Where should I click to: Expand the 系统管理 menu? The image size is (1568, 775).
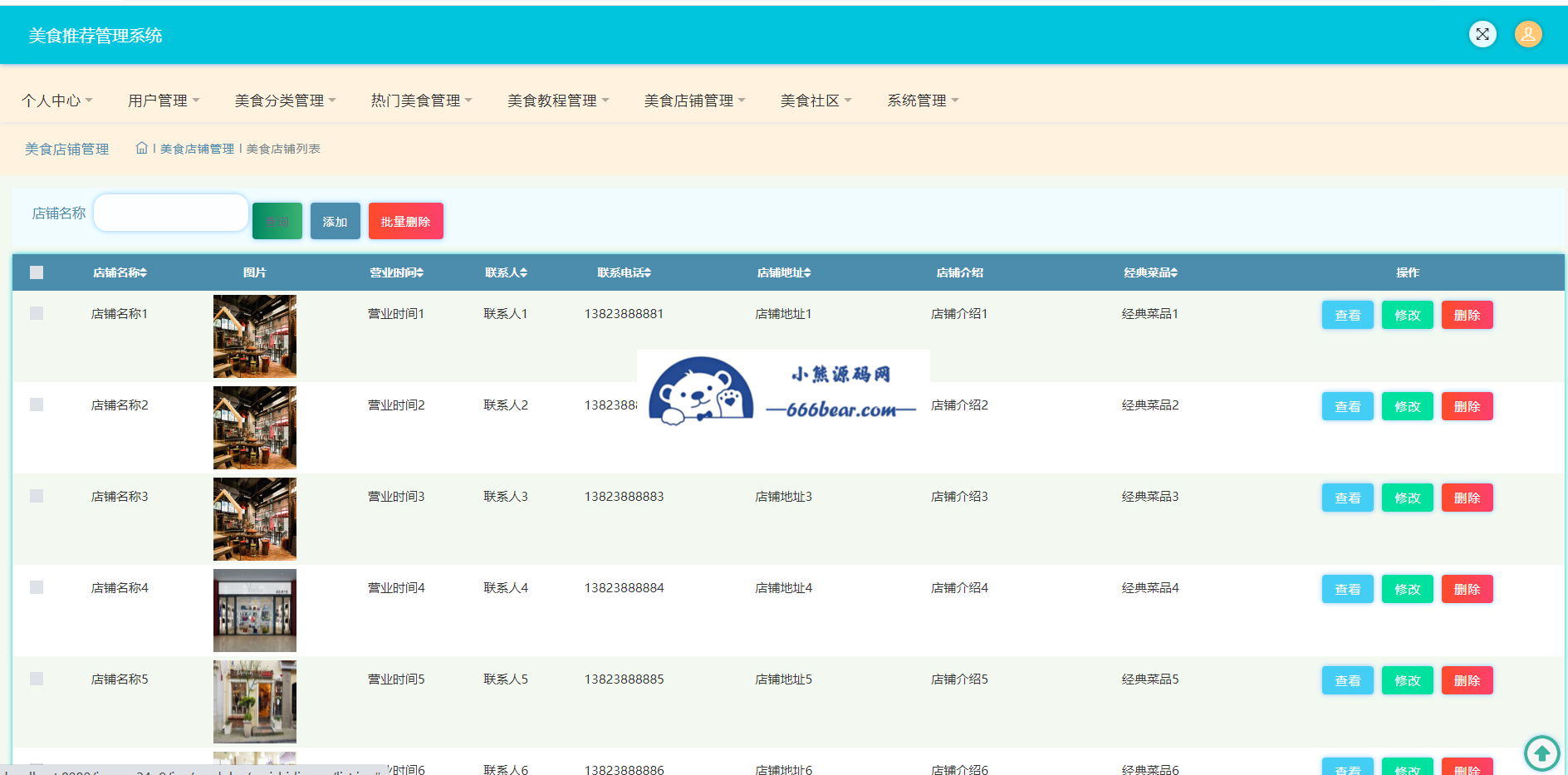point(923,101)
